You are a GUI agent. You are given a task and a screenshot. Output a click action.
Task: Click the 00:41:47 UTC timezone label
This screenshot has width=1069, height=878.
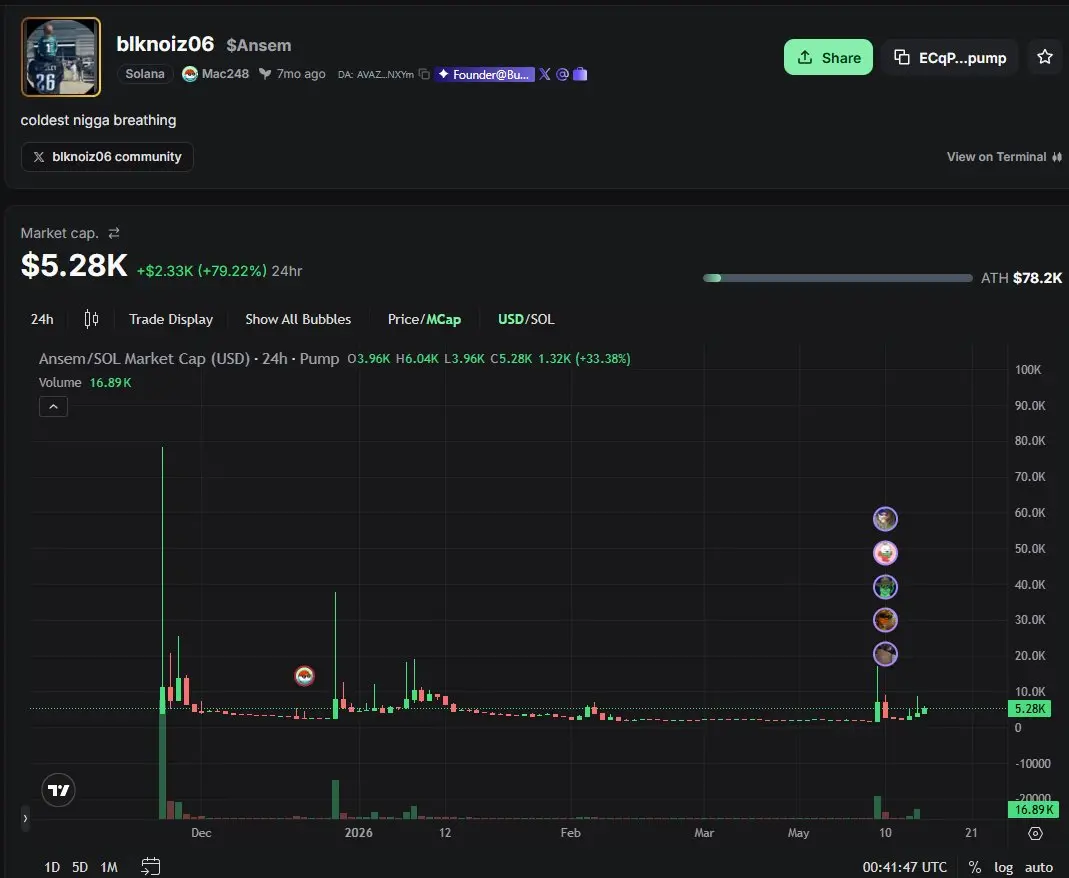pyautogui.click(x=905, y=867)
